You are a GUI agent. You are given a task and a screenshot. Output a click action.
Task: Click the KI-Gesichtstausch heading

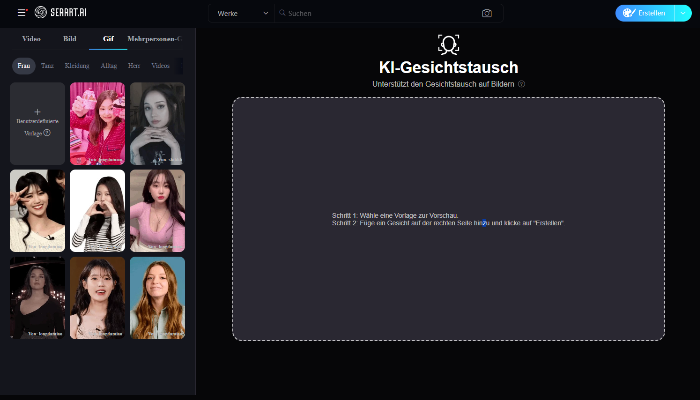click(x=448, y=67)
